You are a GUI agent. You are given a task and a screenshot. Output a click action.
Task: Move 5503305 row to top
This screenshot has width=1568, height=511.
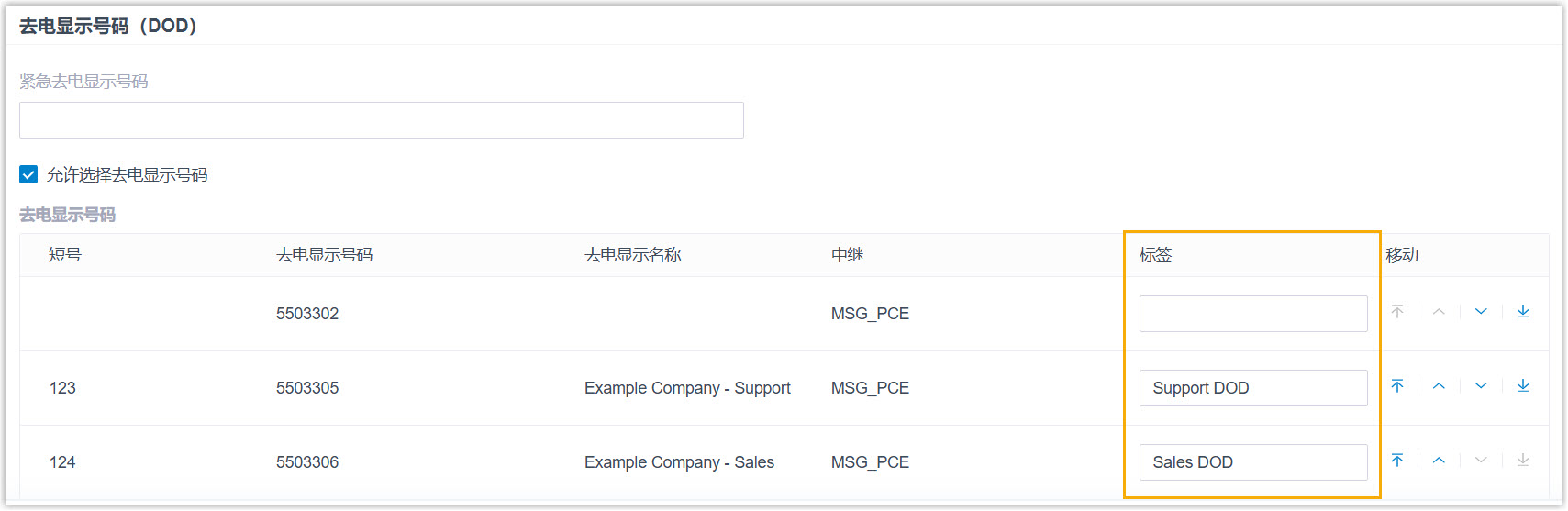pyautogui.click(x=1397, y=386)
